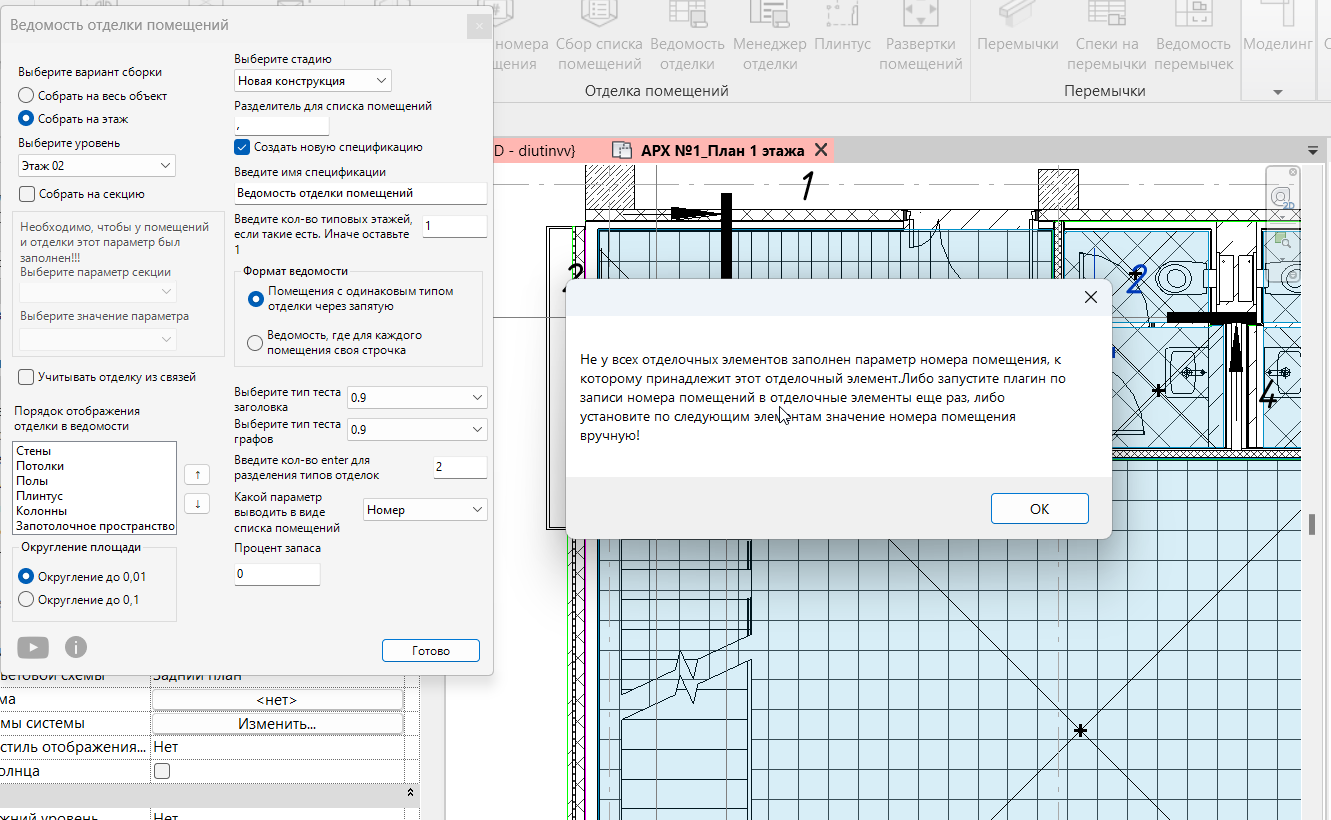Switch to АРХ №1_План 1 этажа tab

pos(722,151)
